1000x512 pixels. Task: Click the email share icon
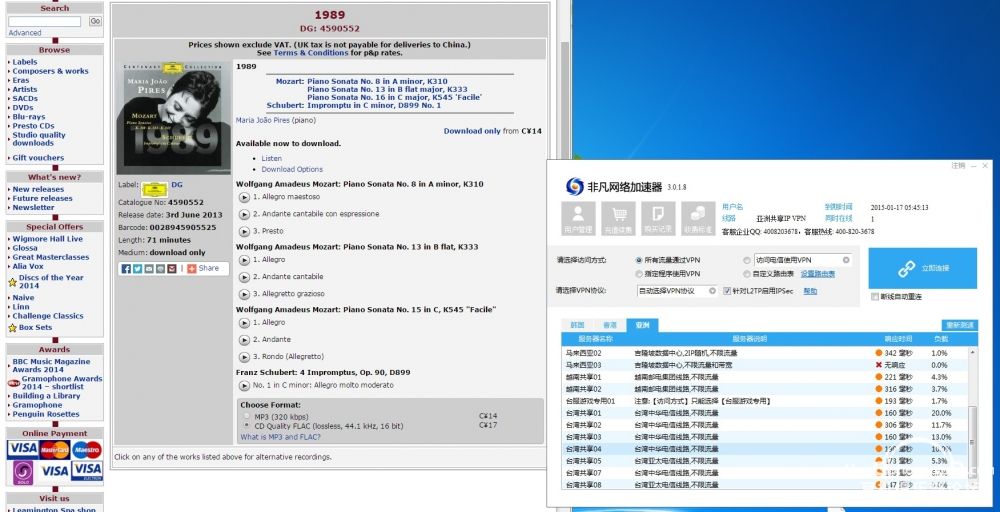(x=149, y=268)
